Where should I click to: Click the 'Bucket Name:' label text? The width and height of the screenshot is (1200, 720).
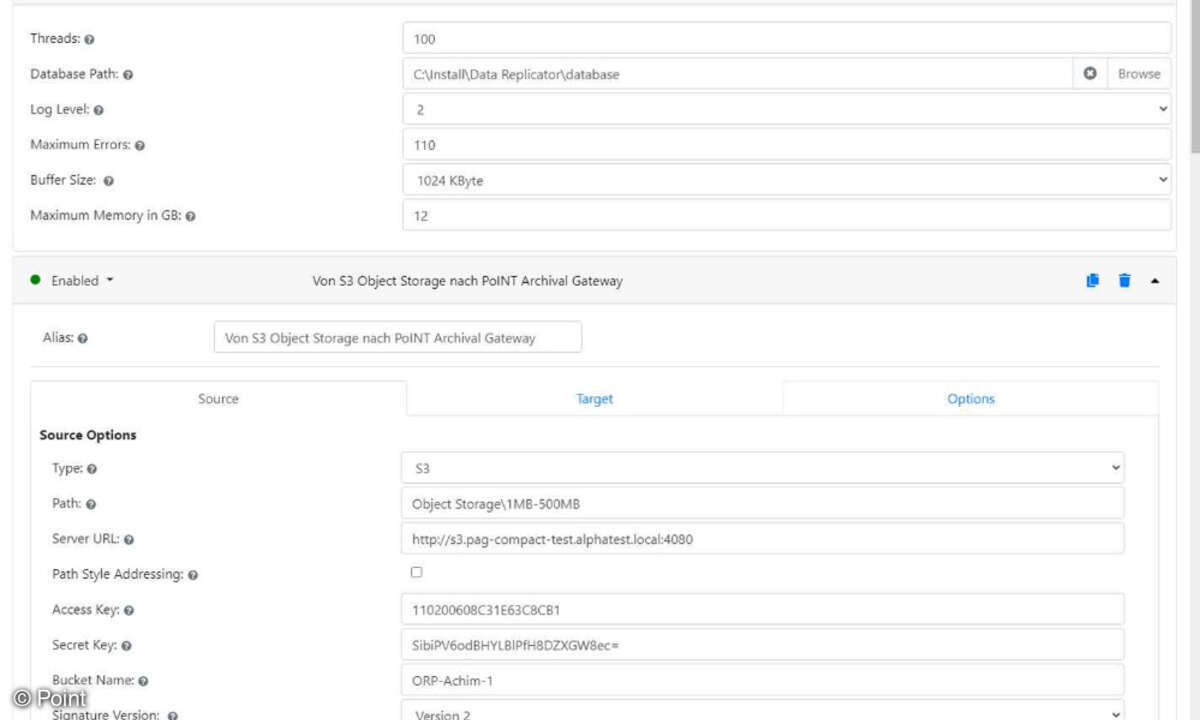(x=93, y=680)
